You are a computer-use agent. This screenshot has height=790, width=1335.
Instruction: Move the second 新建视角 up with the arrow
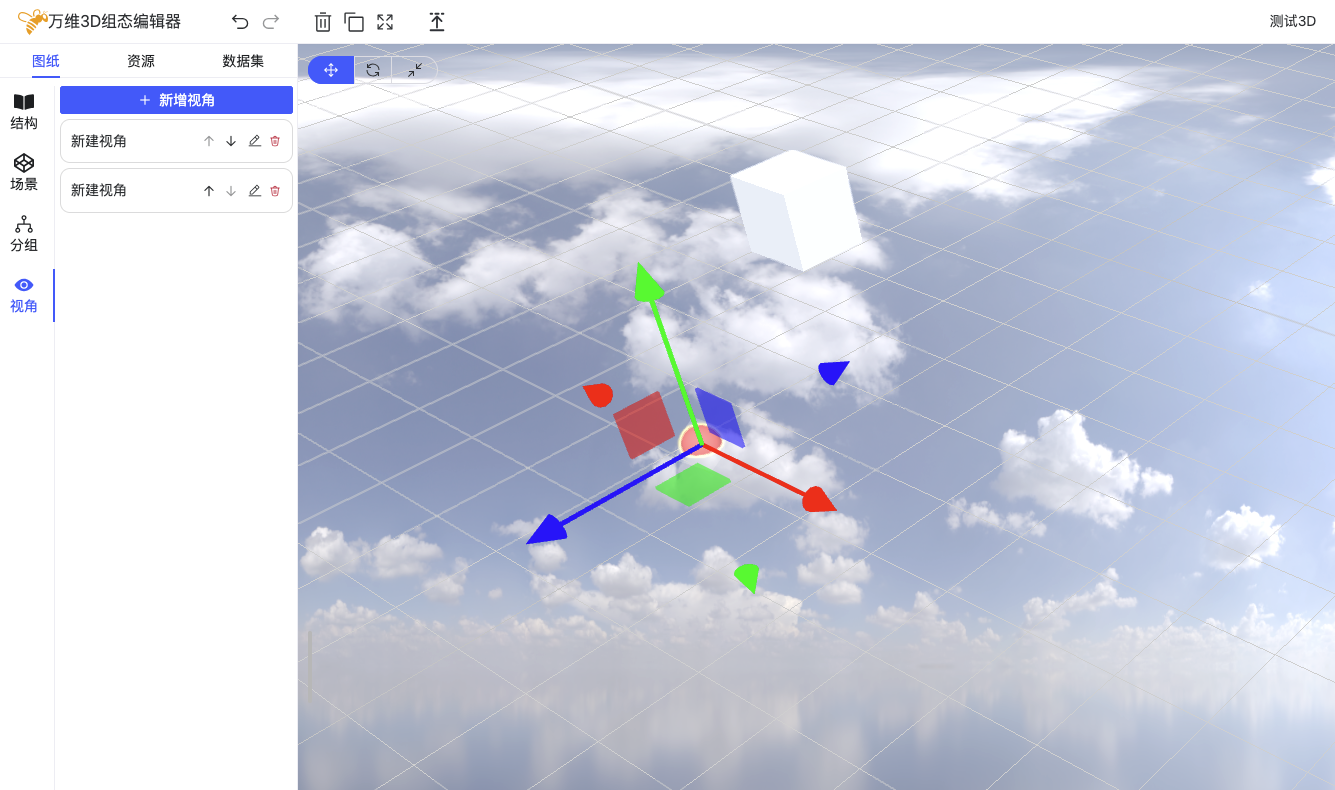tap(209, 190)
